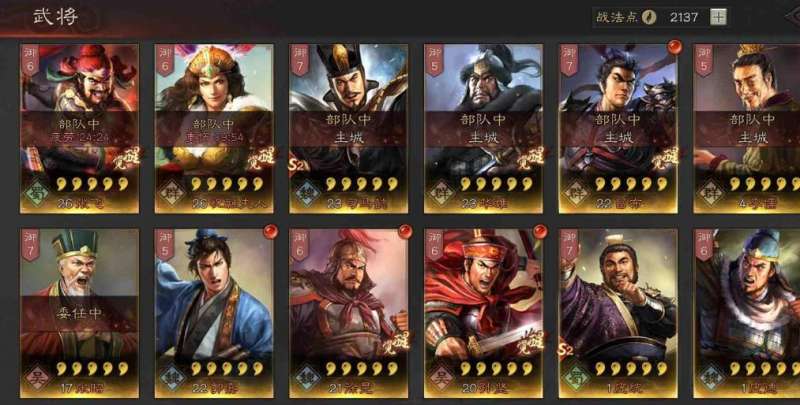800x405 pixels.
Task: Click the 部队中 主城 label on Hua Xiong
Action: click(x=484, y=129)
